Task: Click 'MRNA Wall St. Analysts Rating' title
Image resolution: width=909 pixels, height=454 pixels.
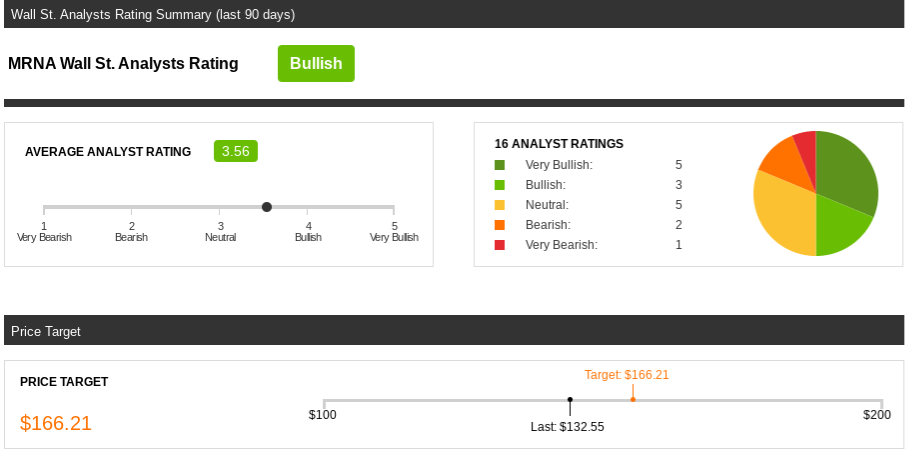Action: pos(123,63)
